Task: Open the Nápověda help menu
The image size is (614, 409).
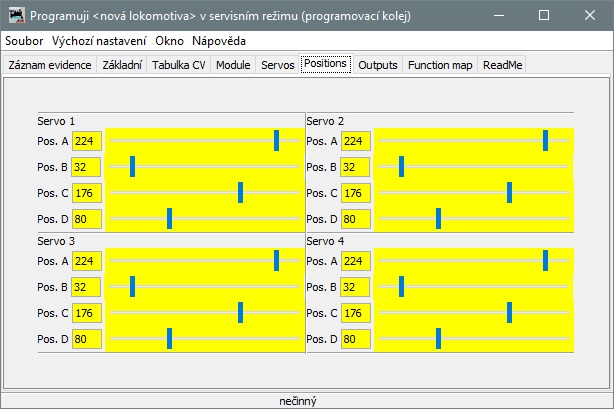Action: coord(219,41)
